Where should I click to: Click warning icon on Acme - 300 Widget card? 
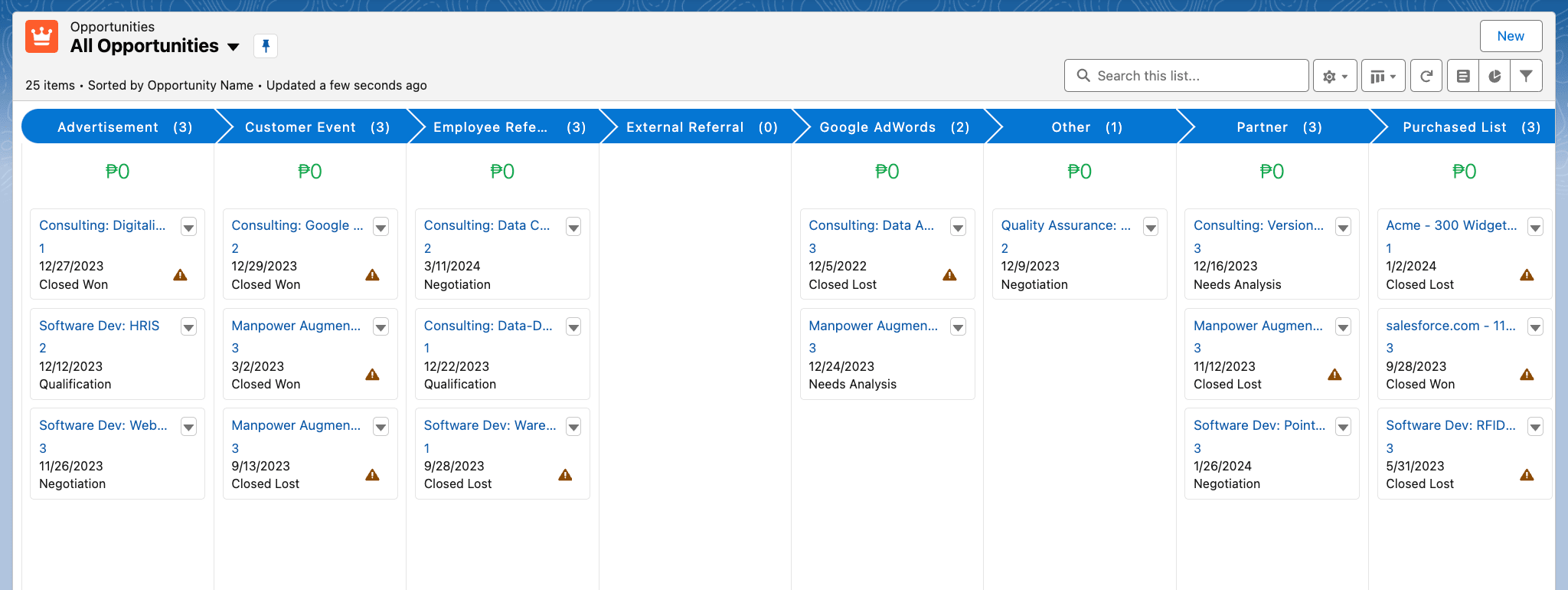click(x=1527, y=274)
